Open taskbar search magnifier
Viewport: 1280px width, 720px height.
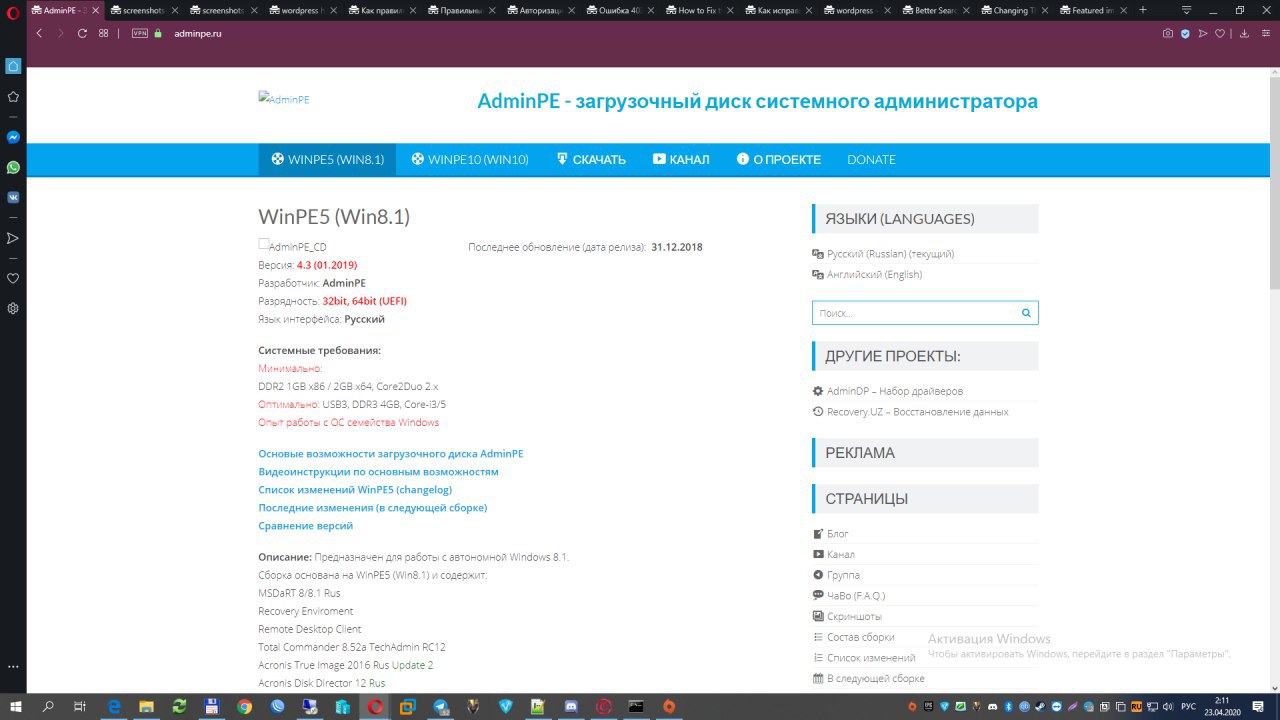tap(48, 706)
